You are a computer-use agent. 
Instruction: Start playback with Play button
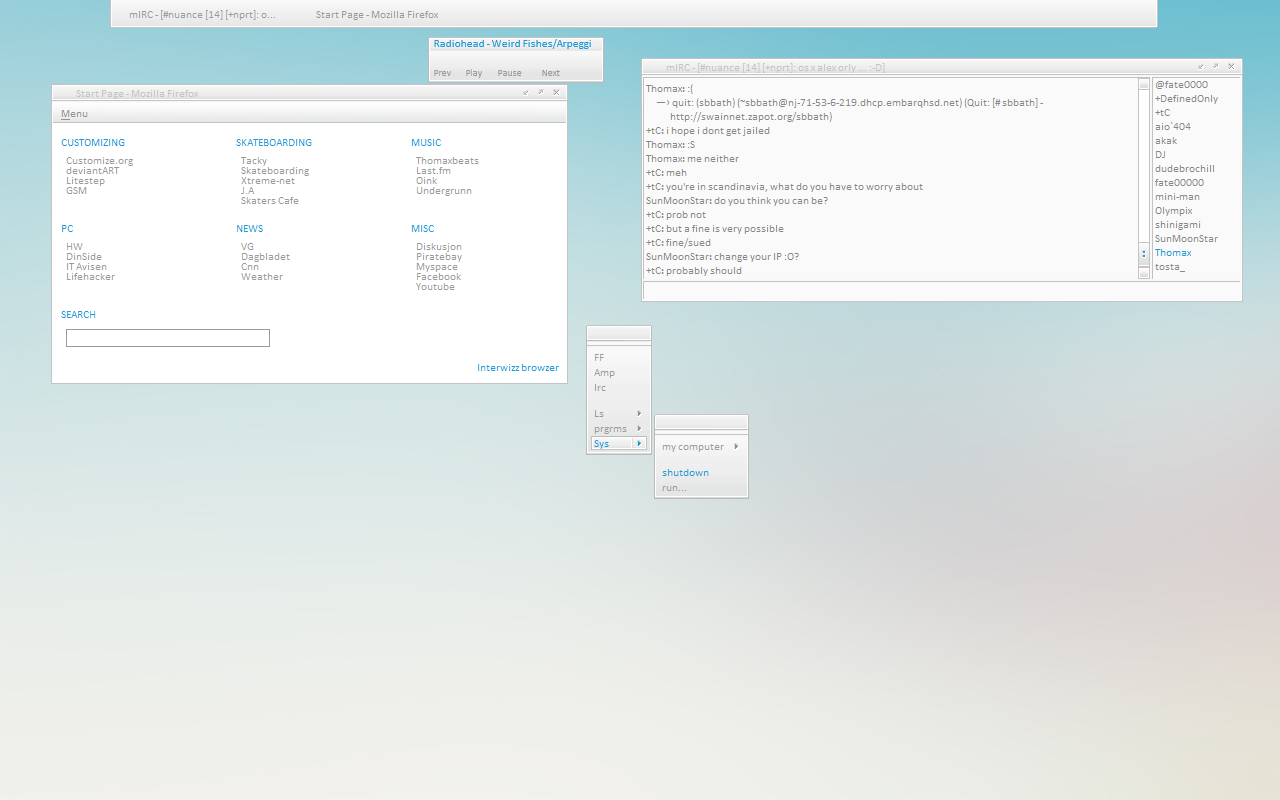(474, 73)
